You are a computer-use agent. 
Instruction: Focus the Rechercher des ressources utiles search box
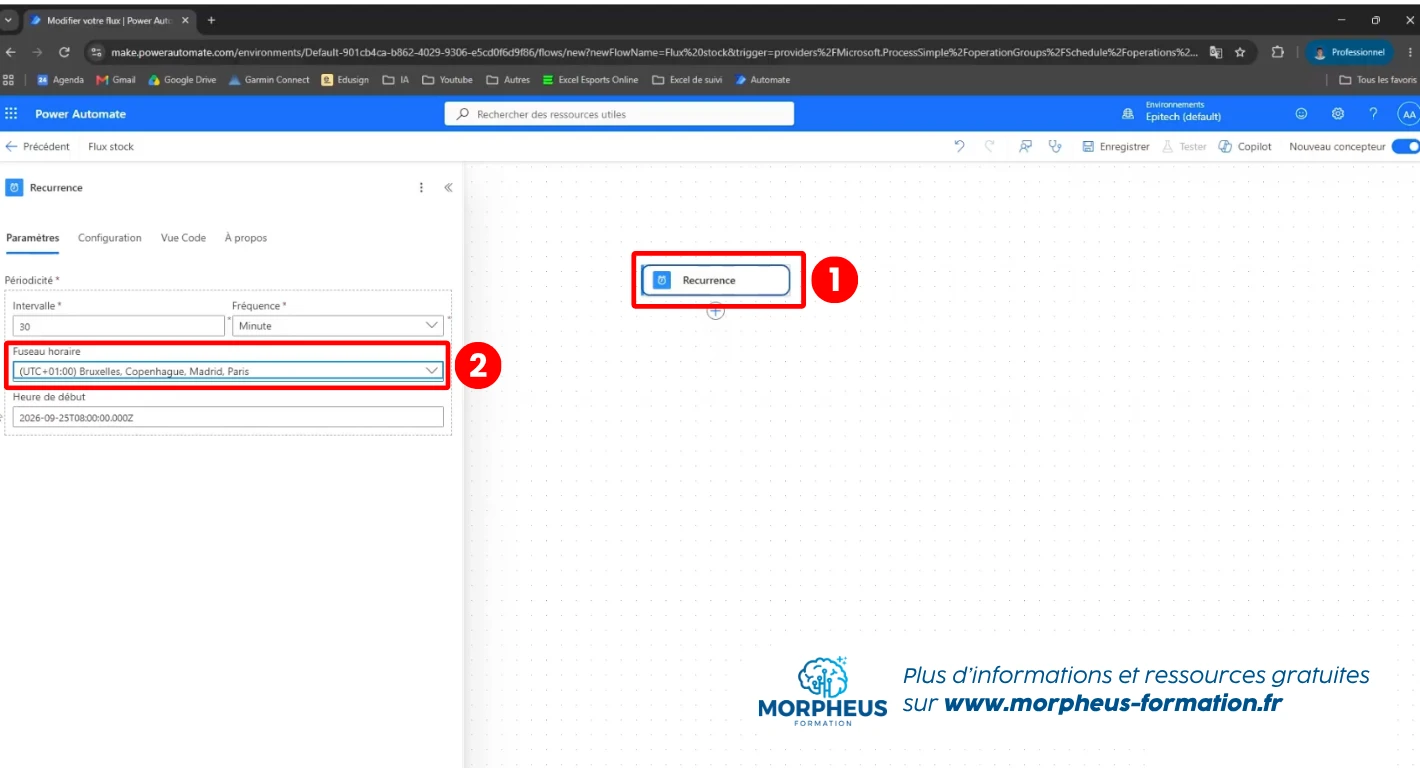619,114
